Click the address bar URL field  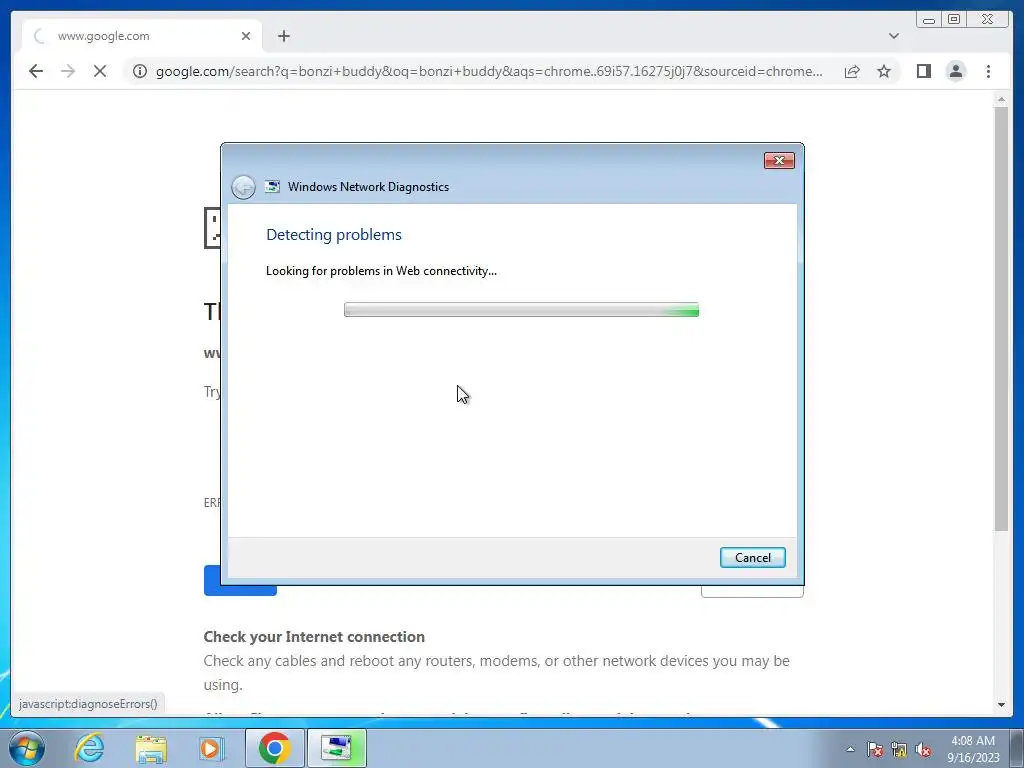[x=488, y=71]
